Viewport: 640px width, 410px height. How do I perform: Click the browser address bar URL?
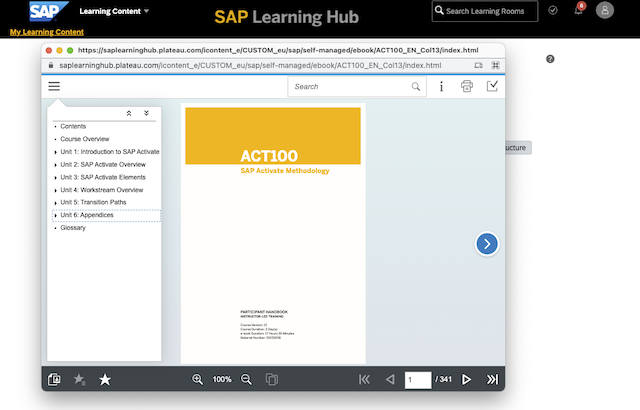[x=250, y=65]
